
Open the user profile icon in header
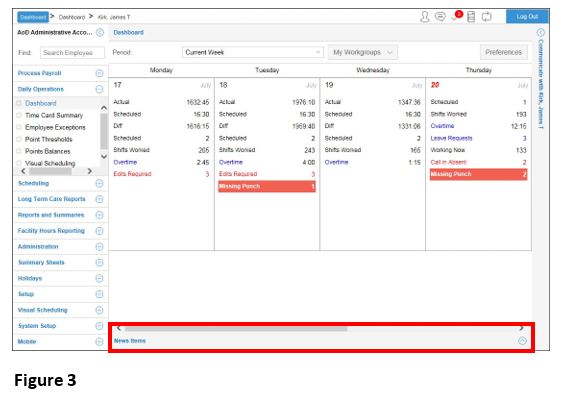(425, 16)
